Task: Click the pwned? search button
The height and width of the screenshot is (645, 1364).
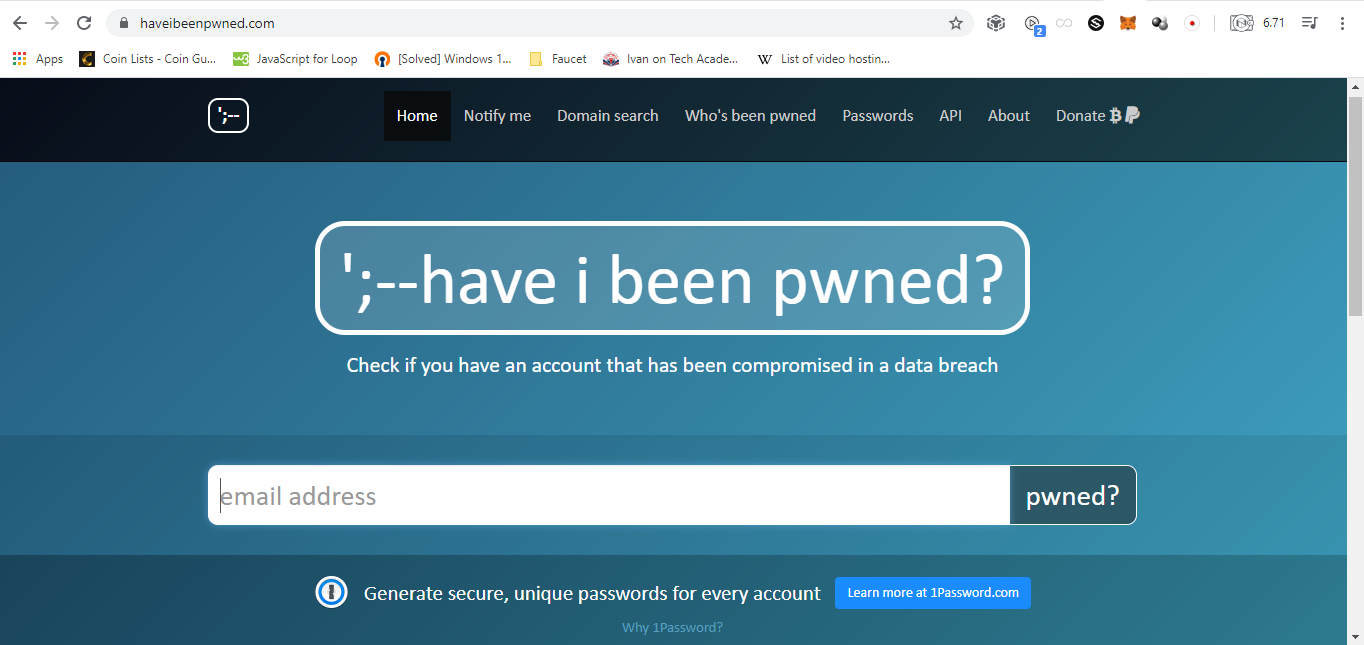Action: coord(1073,495)
